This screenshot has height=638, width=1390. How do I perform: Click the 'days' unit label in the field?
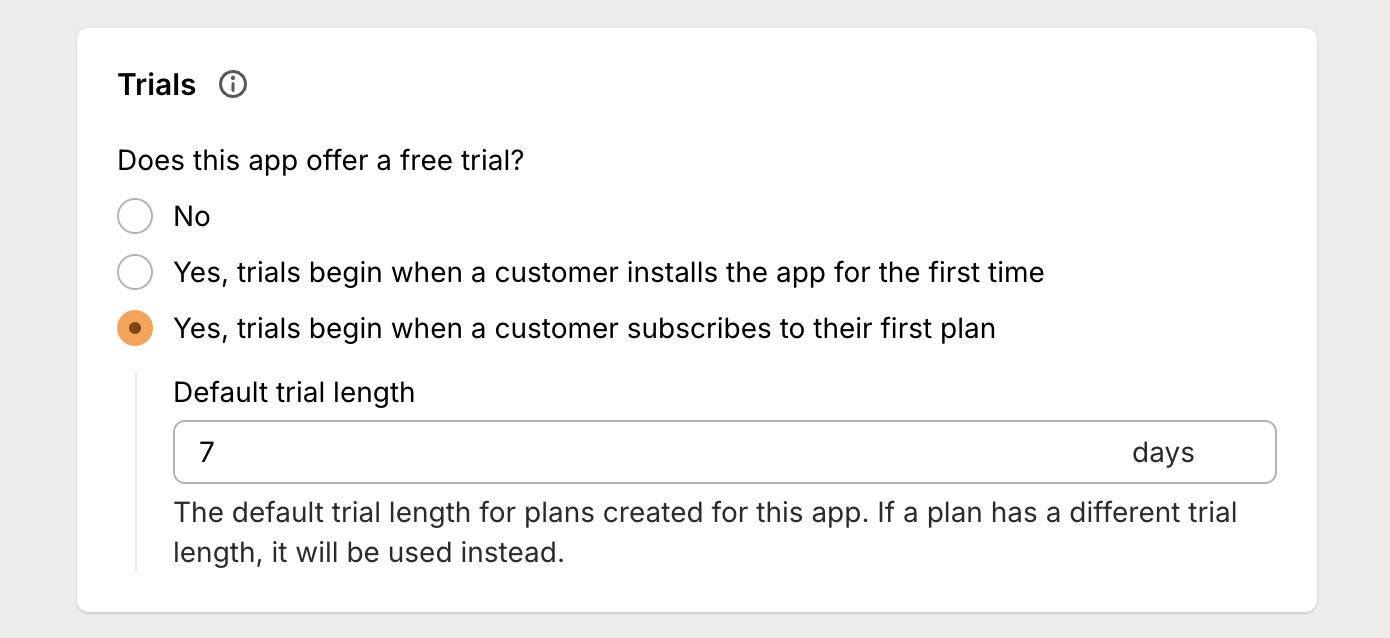pyautogui.click(x=1162, y=452)
